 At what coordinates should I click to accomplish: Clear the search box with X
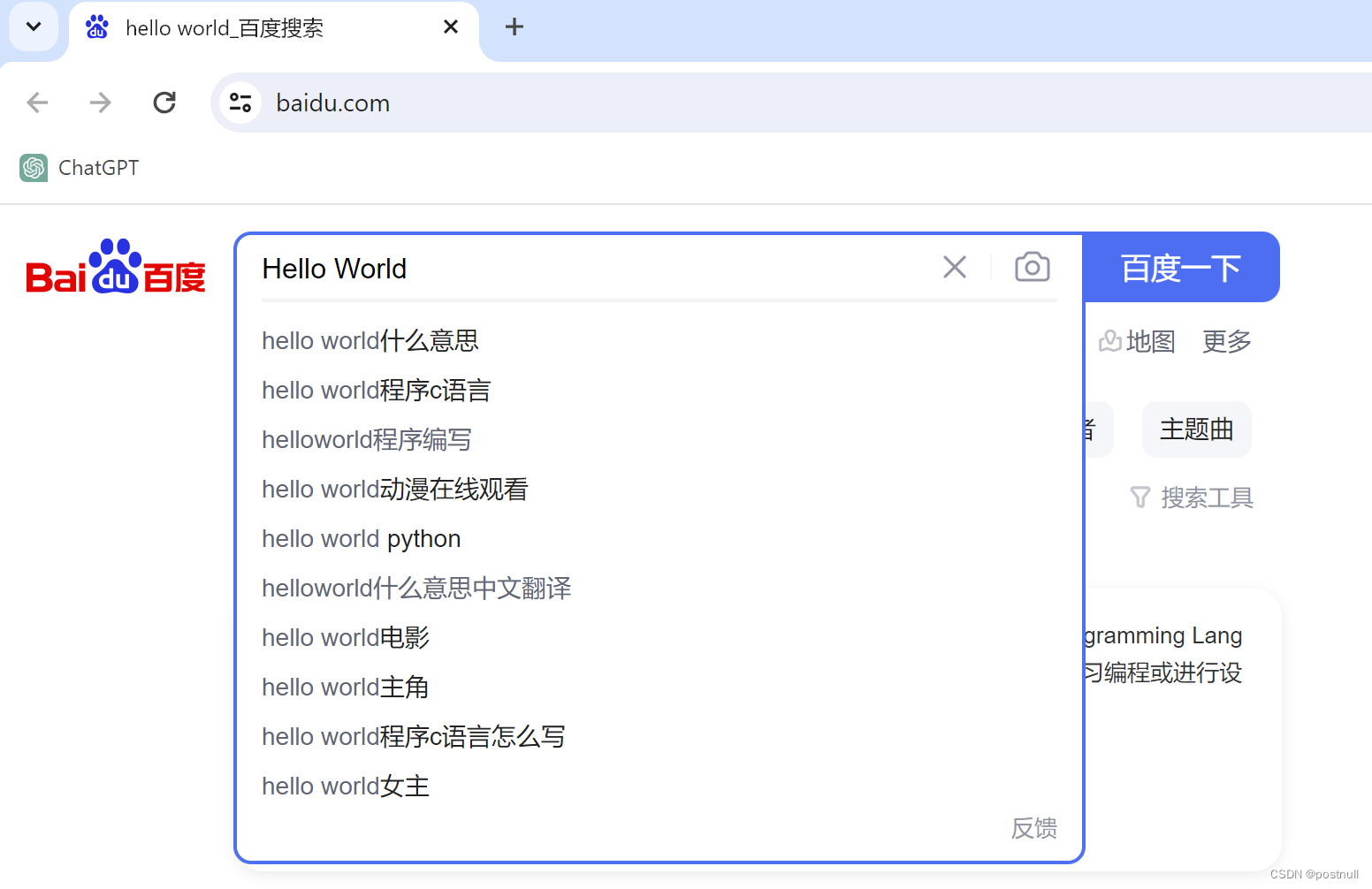click(x=955, y=267)
